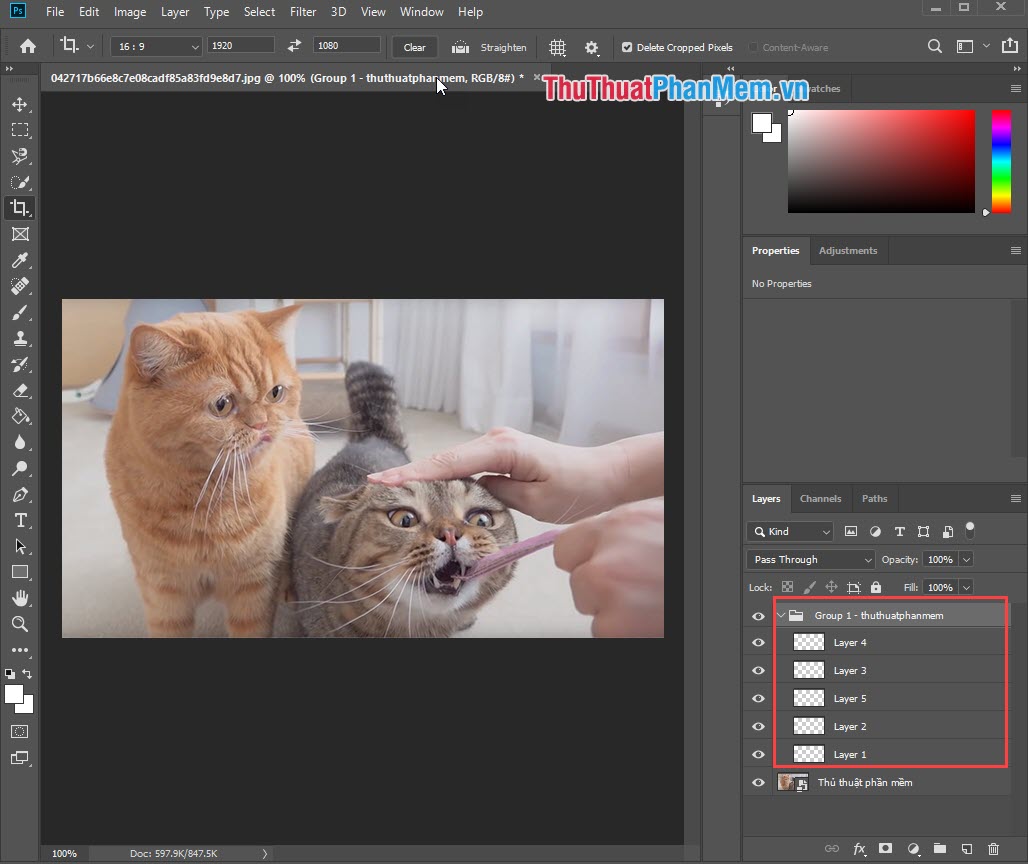Select the Crop tool

point(21,208)
